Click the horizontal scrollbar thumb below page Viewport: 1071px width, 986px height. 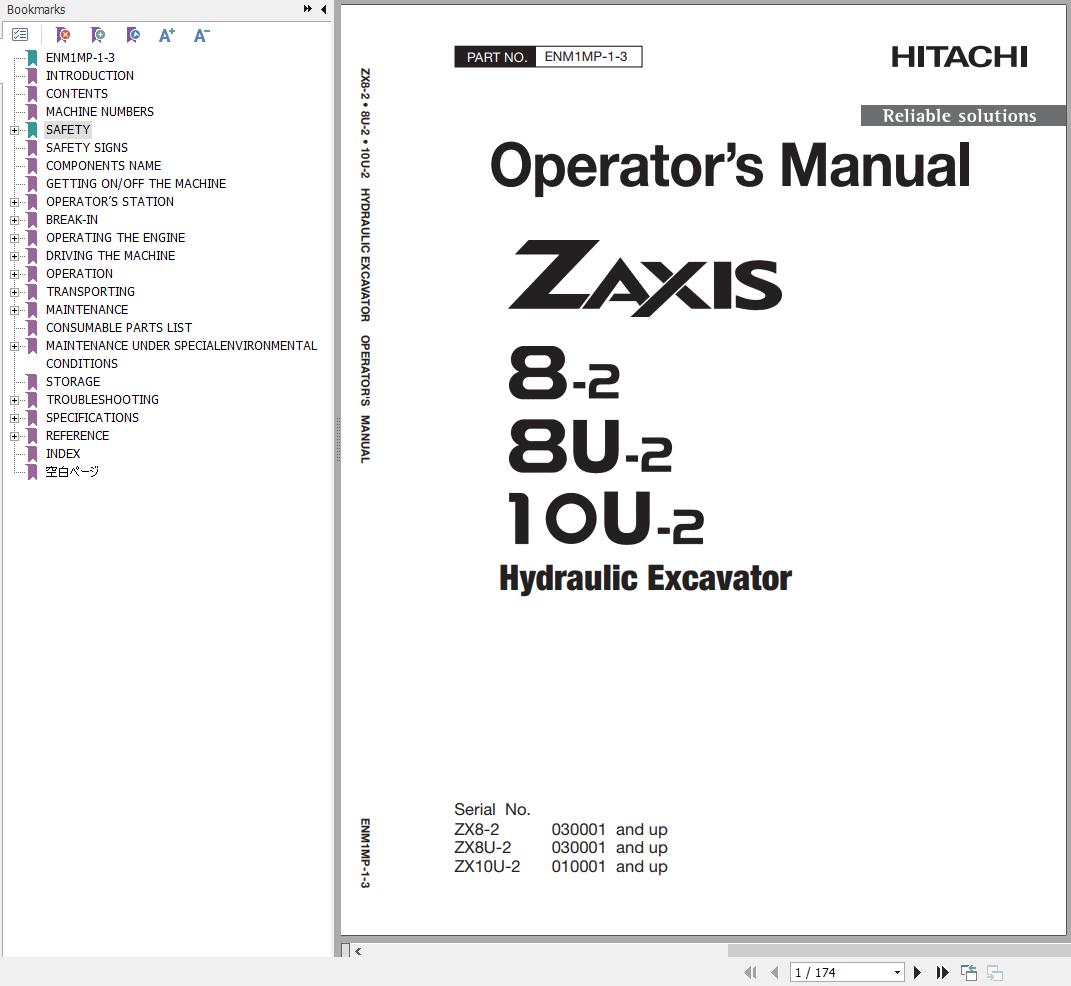[x=899, y=950]
